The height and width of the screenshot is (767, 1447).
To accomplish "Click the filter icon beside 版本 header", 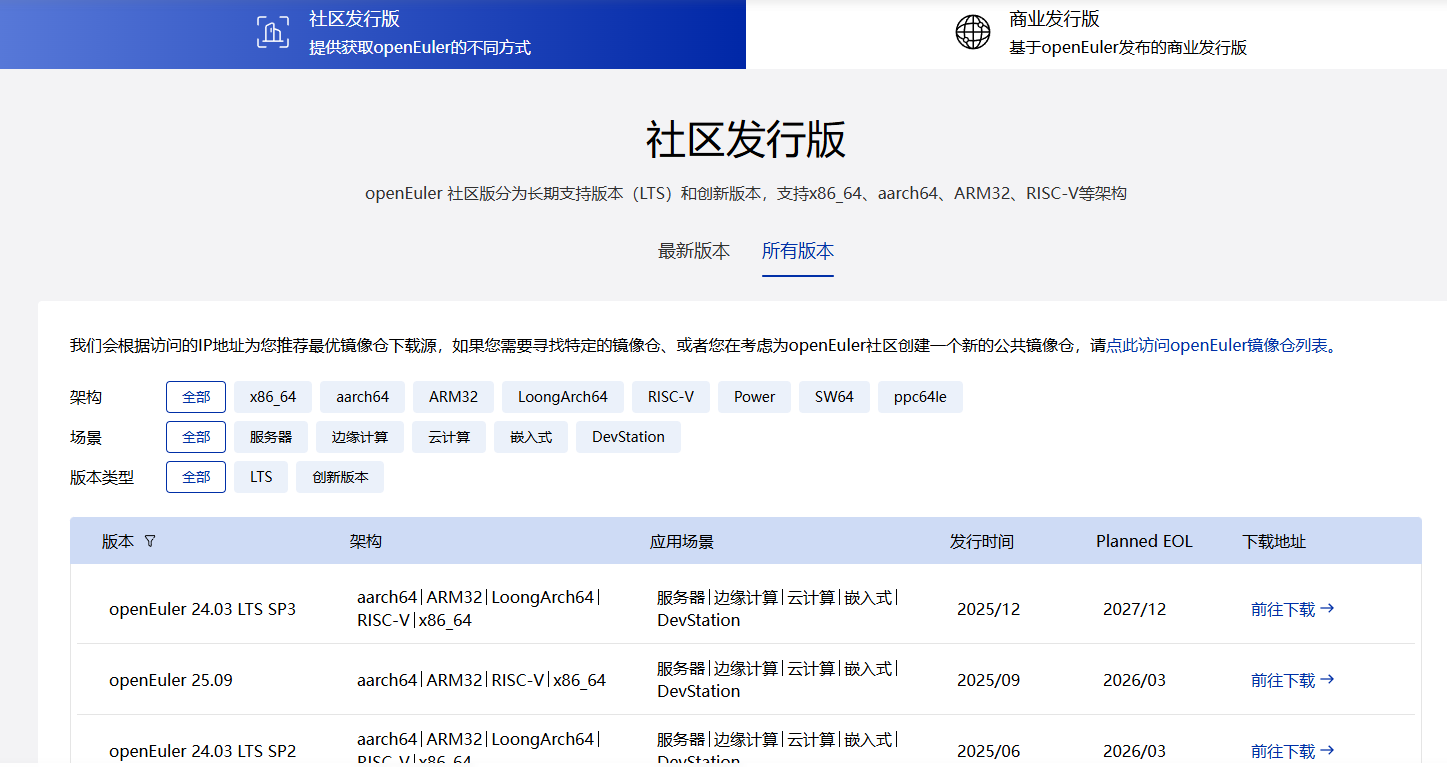I will click(150, 541).
